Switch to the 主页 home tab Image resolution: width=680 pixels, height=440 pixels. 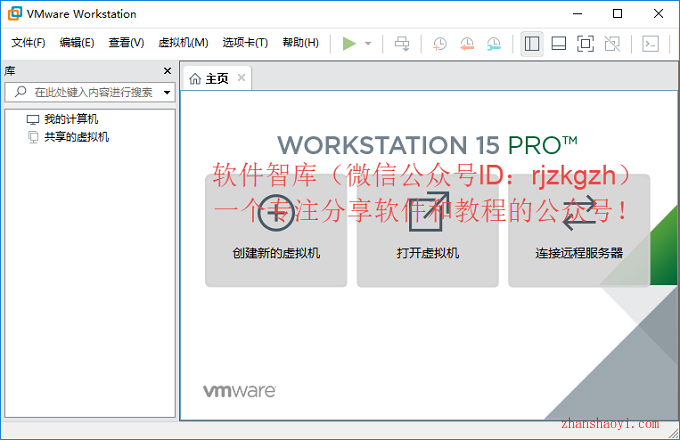[216, 78]
